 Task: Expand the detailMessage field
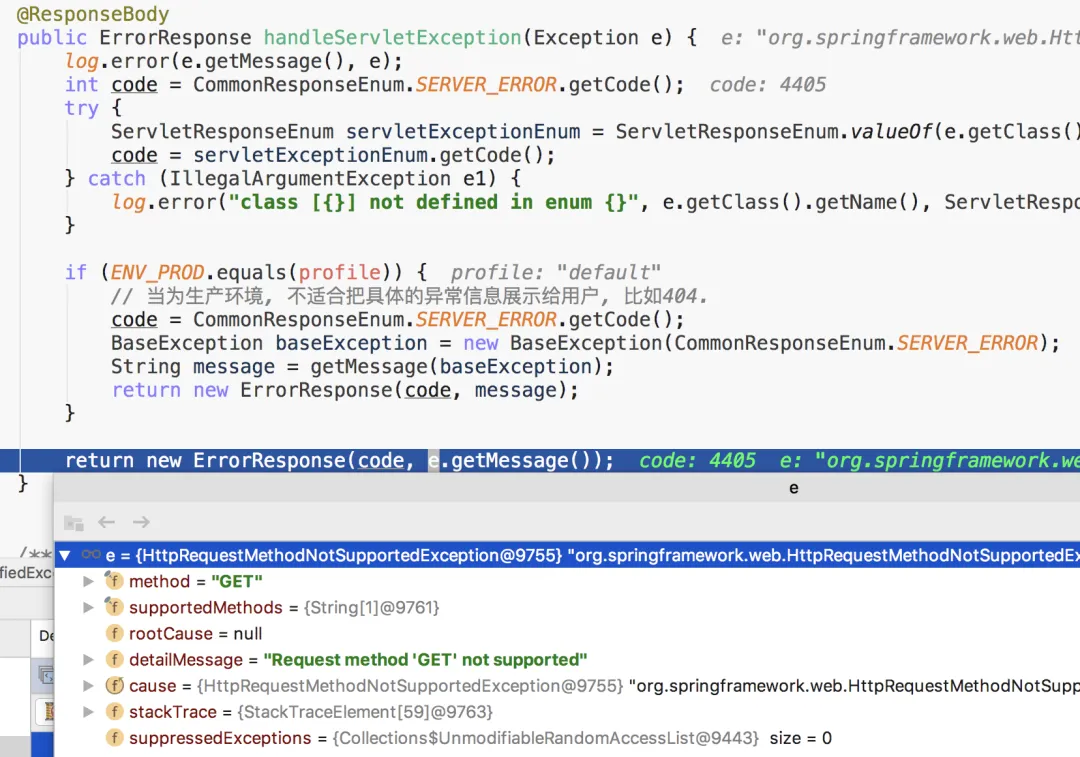click(88, 660)
